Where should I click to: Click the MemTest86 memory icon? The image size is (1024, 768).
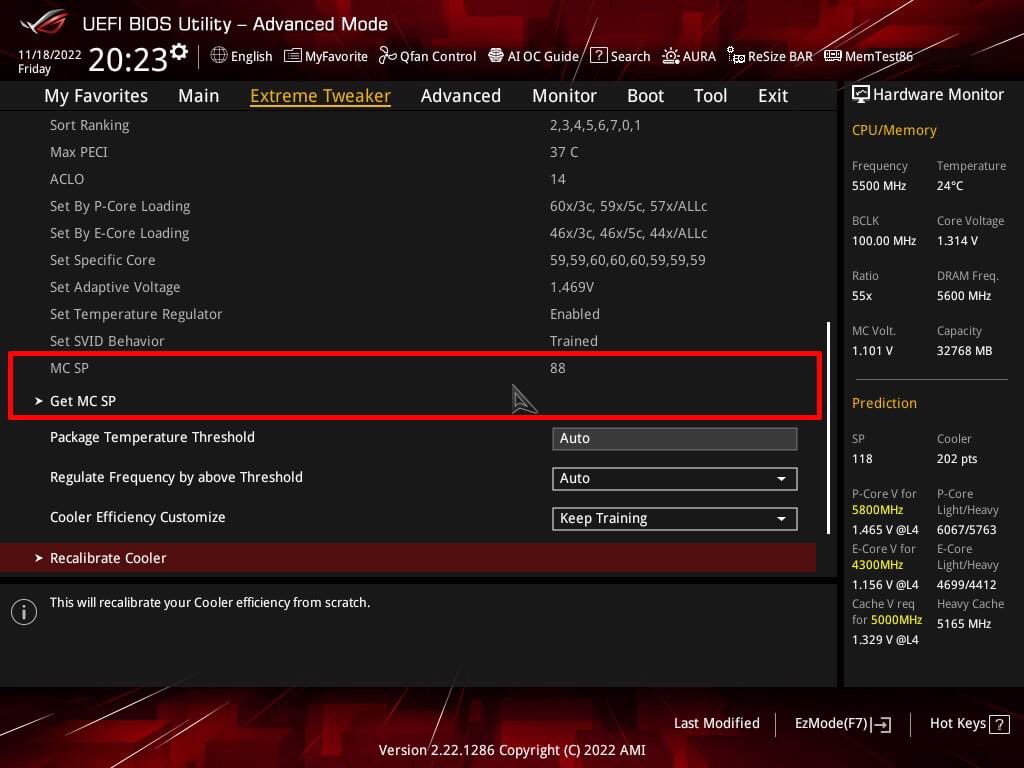[833, 56]
